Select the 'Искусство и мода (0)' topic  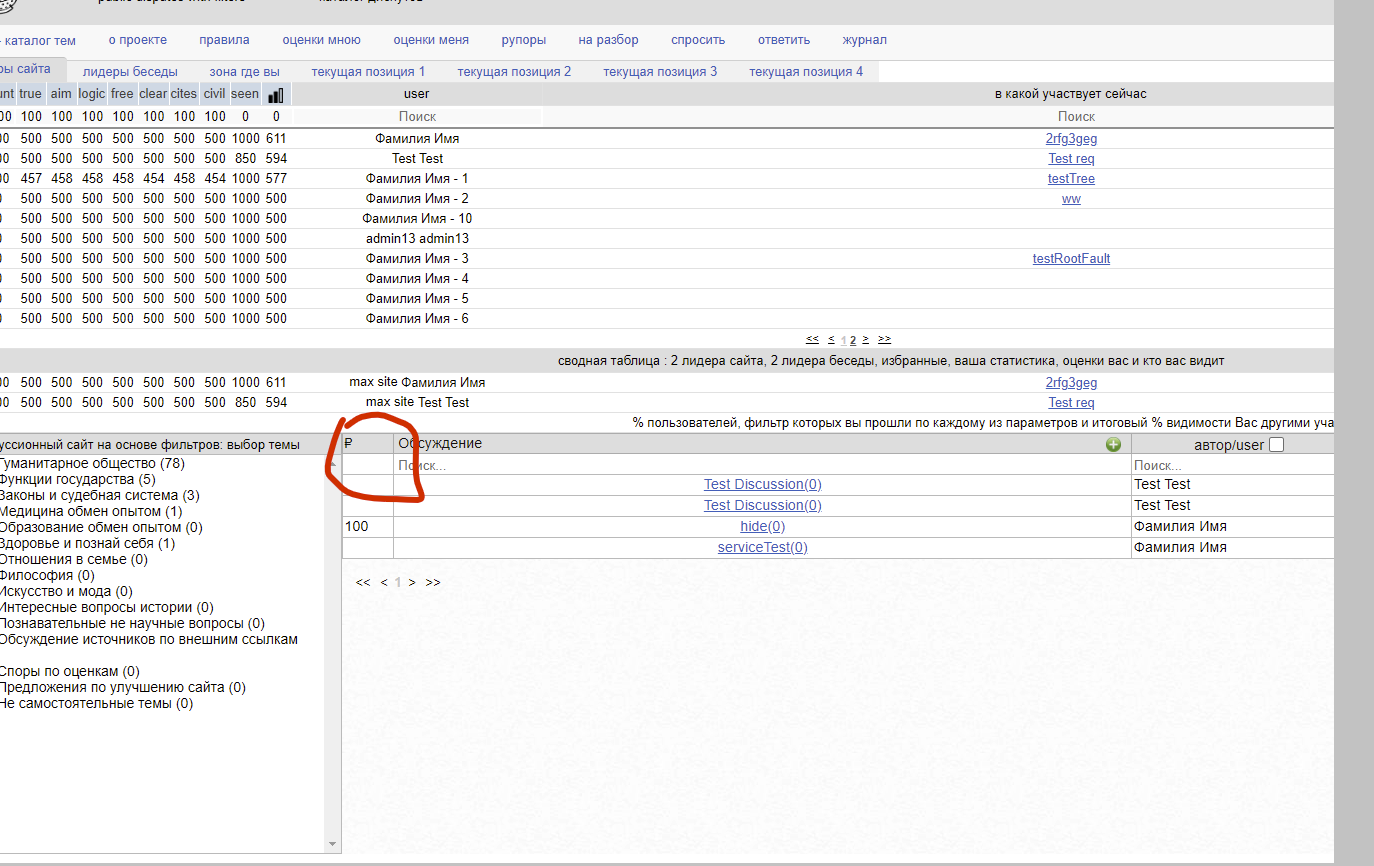click(x=66, y=592)
